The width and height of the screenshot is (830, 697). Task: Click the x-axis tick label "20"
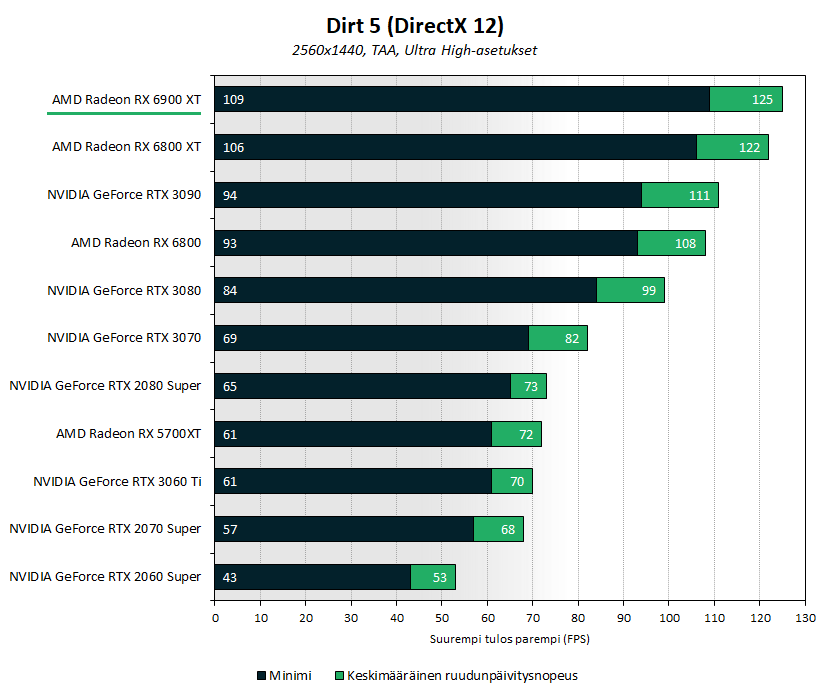click(x=306, y=618)
